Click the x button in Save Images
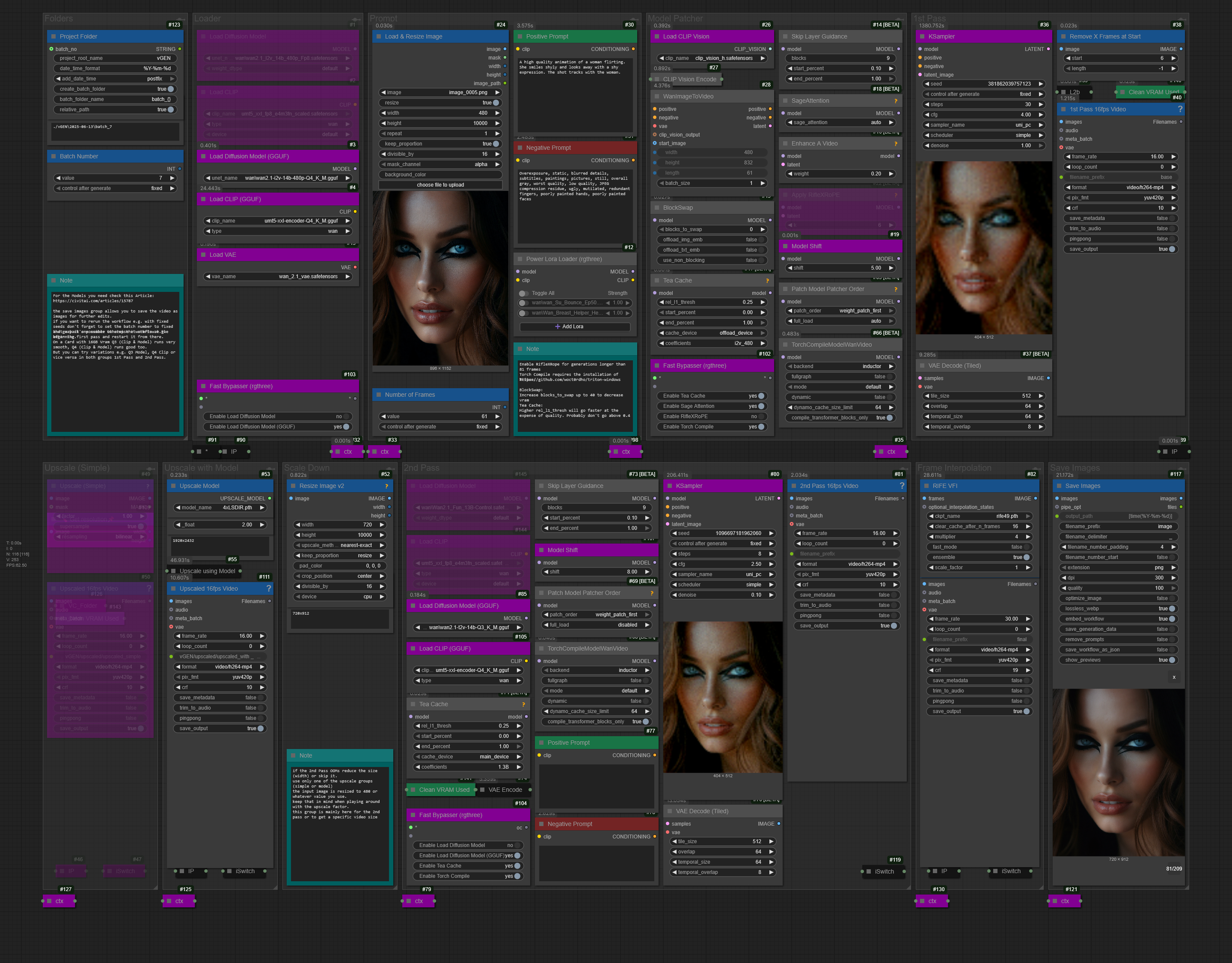The image size is (1232, 963). [x=1174, y=677]
